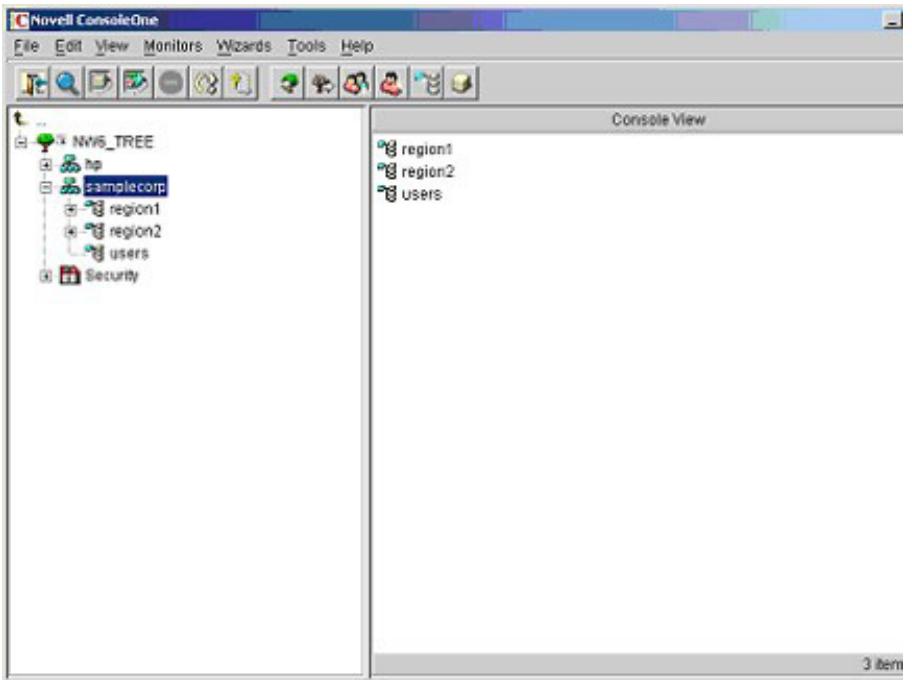
Task: Expand region2 in the tree
Action: click(70, 232)
